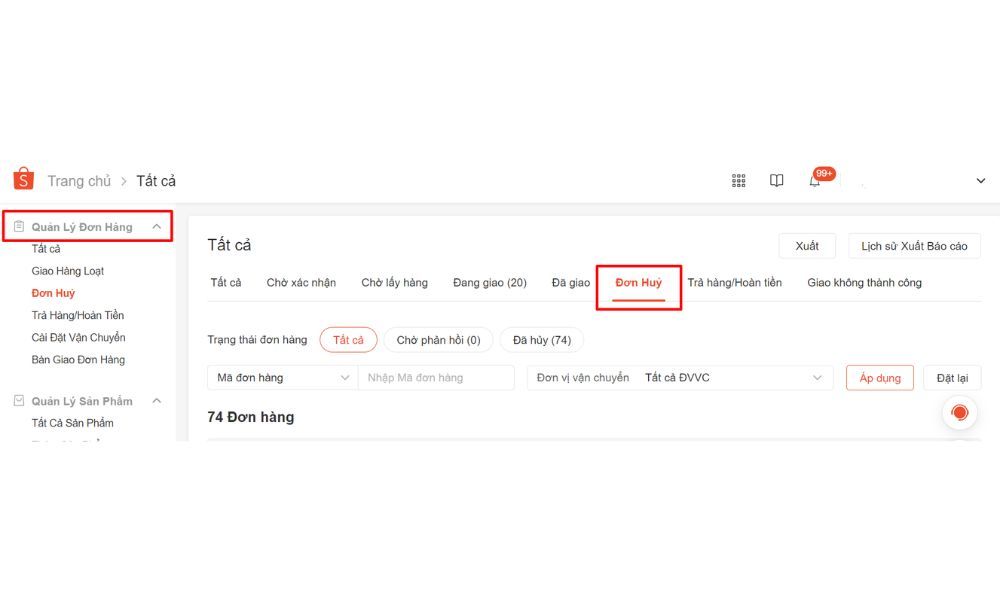1000x600 pixels.
Task: Open Bàn Giao Đơn Hàng in the sidebar
Action: tap(78, 360)
